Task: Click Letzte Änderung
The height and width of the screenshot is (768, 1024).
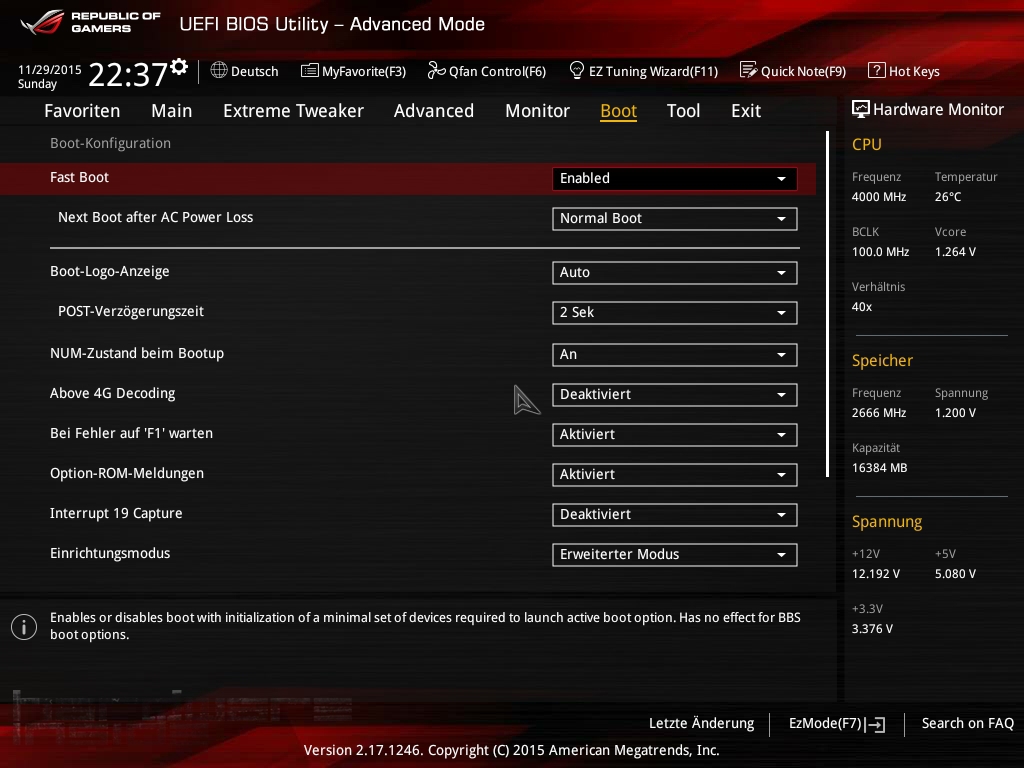Action: click(701, 723)
